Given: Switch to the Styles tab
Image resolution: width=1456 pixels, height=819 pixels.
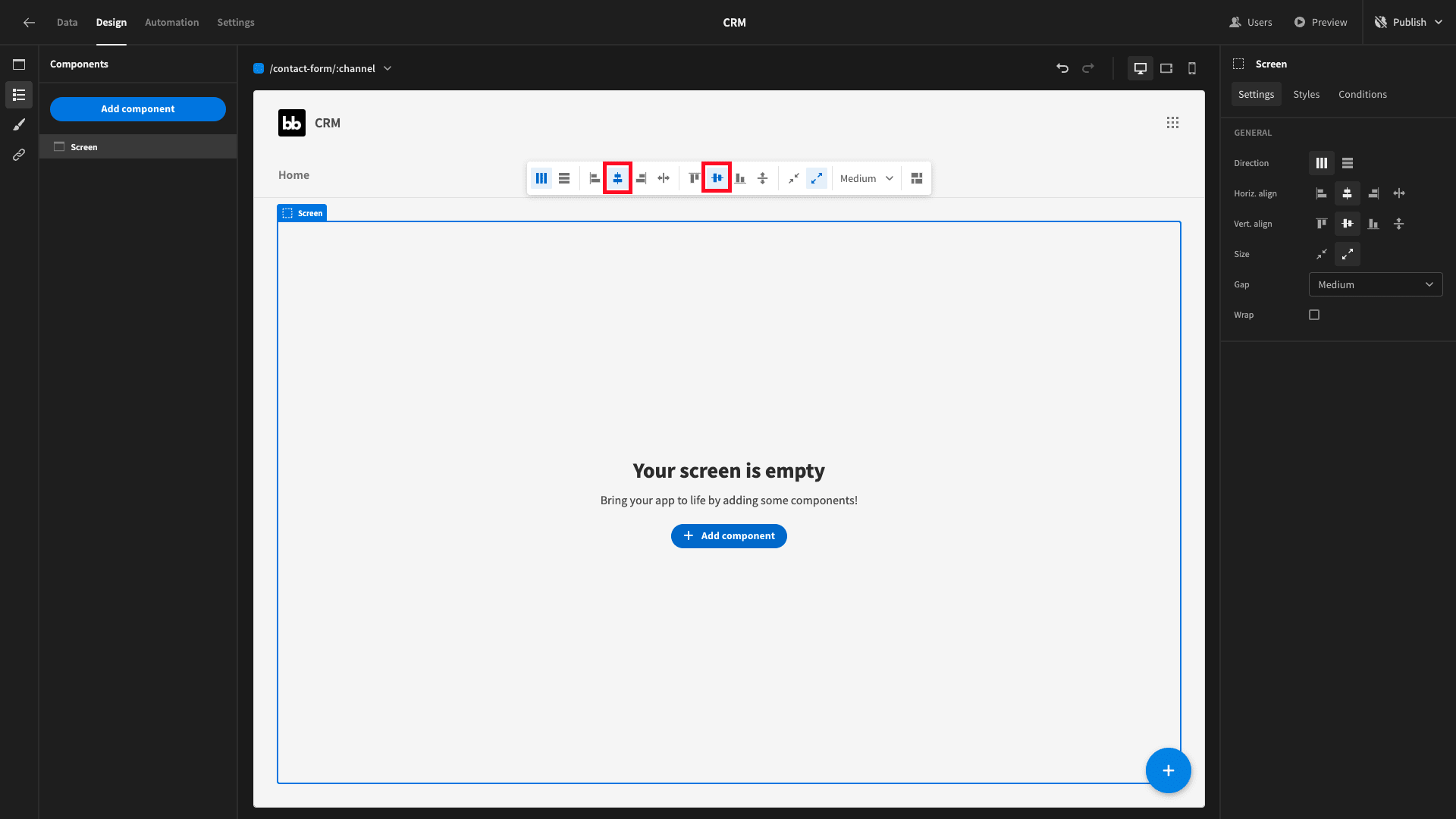Looking at the screenshot, I should pyautogui.click(x=1306, y=94).
